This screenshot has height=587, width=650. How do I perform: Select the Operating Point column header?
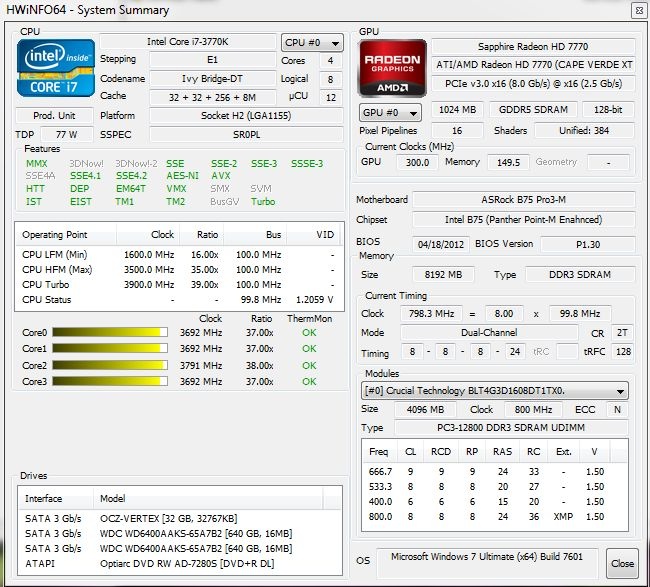tap(65, 235)
